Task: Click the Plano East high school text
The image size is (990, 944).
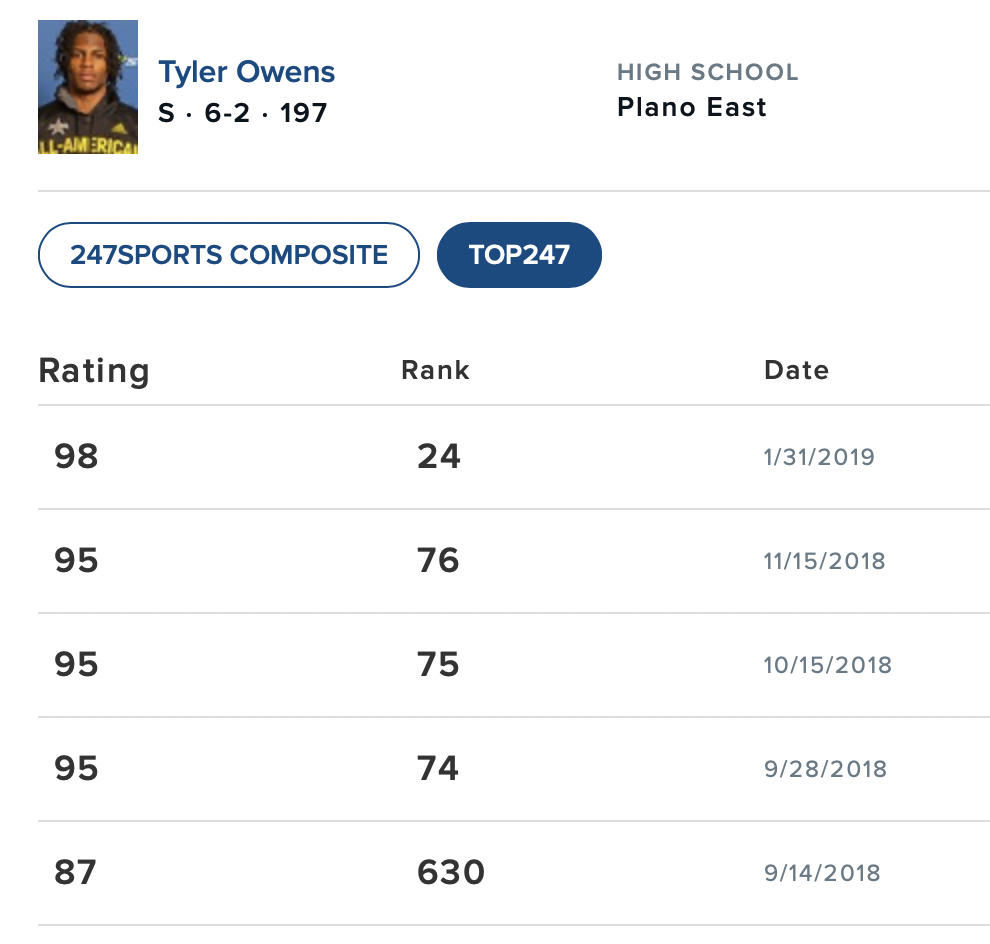Action: point(691,107)
